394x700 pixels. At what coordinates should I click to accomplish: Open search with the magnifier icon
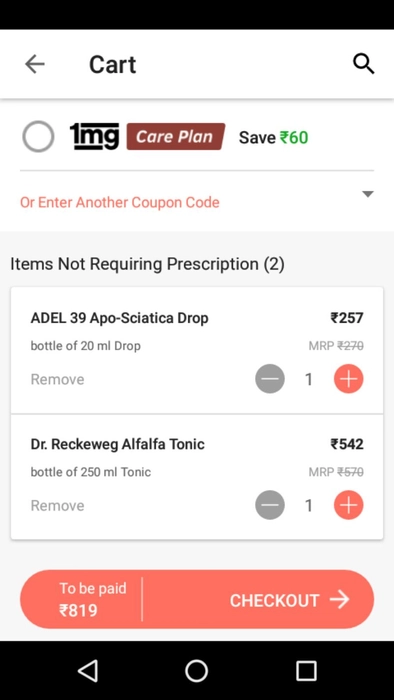[x=363, y=64]
